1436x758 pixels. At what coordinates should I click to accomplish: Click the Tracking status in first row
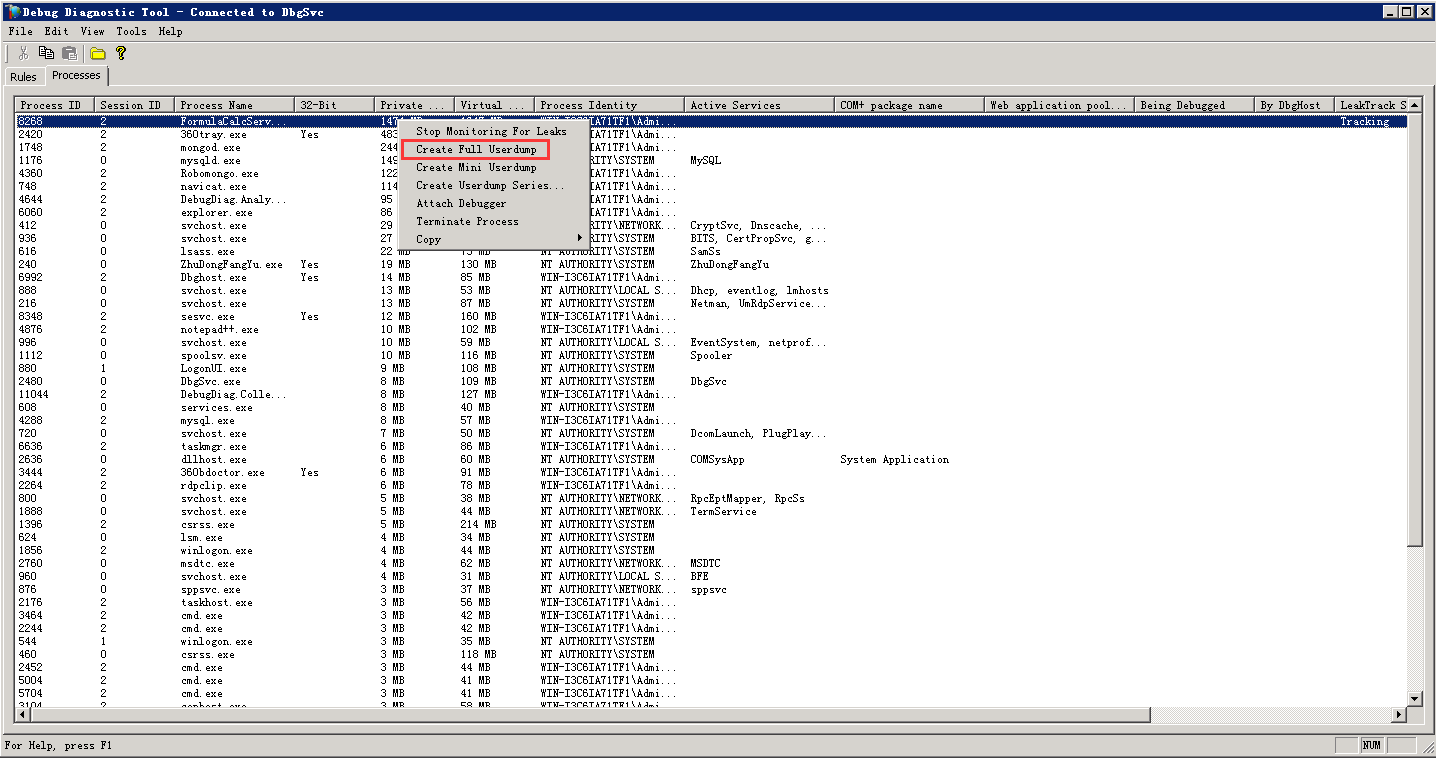[1365, 121]
